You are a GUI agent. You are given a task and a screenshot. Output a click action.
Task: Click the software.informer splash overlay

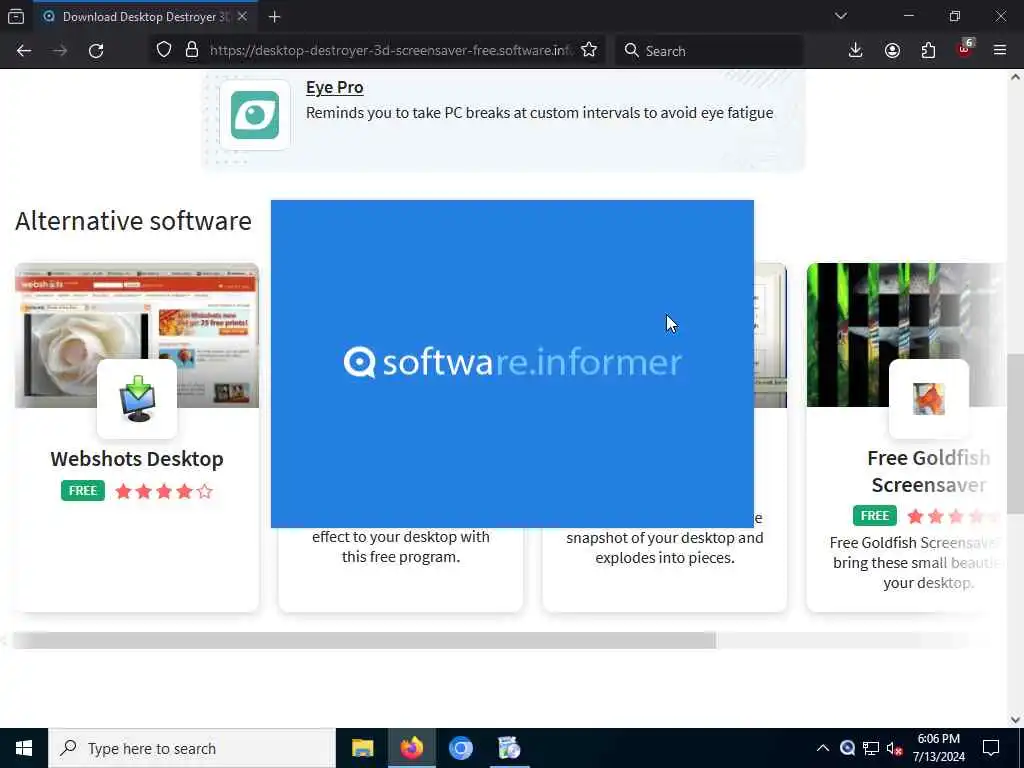(512, 363)
